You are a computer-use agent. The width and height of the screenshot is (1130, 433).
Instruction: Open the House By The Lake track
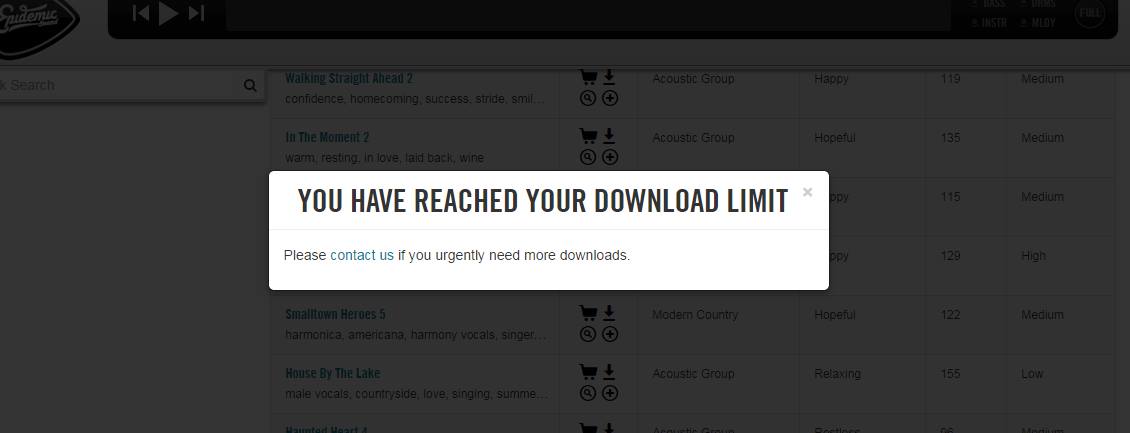(332, 373)
